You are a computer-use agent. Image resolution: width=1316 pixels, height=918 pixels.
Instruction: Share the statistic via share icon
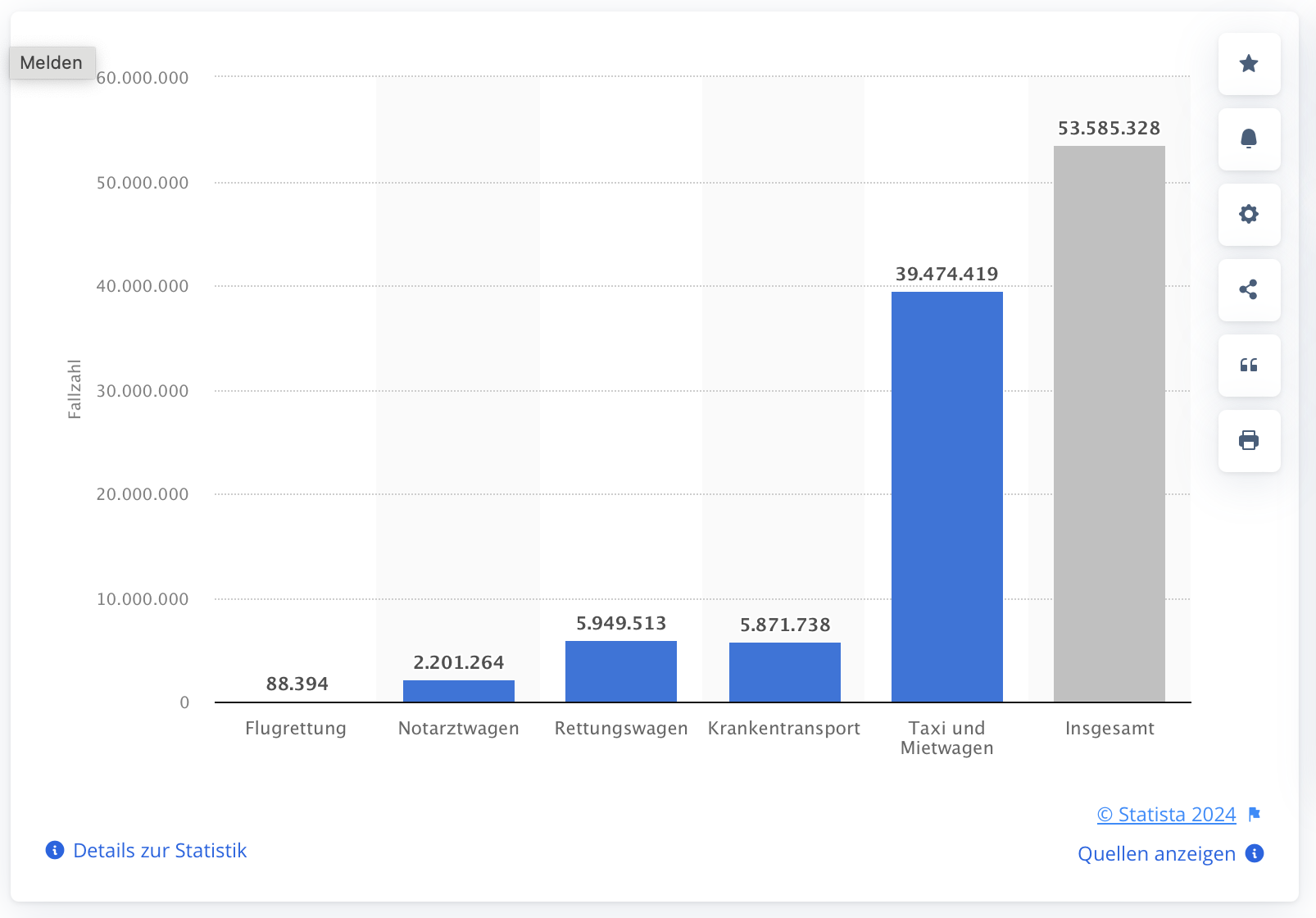click(1249, 290)
